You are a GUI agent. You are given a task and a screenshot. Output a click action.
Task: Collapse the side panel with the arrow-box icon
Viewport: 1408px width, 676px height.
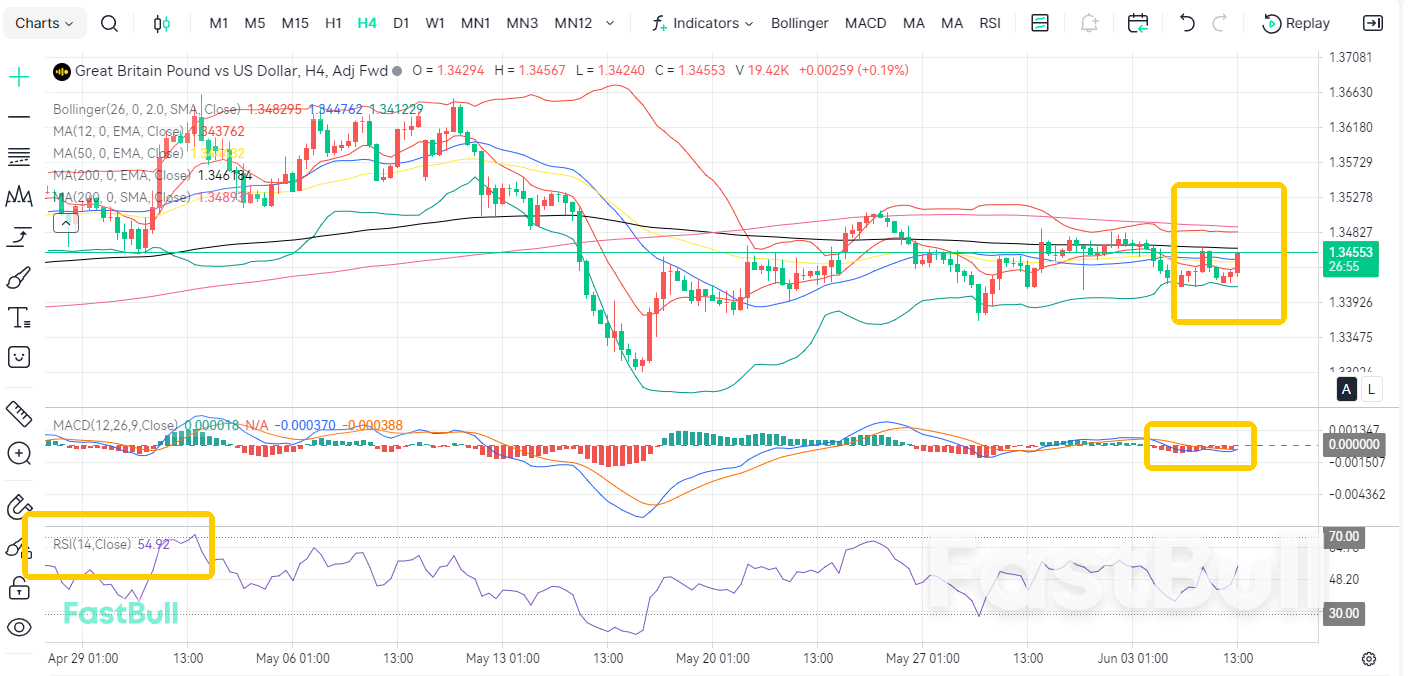tap(1374, 23)
